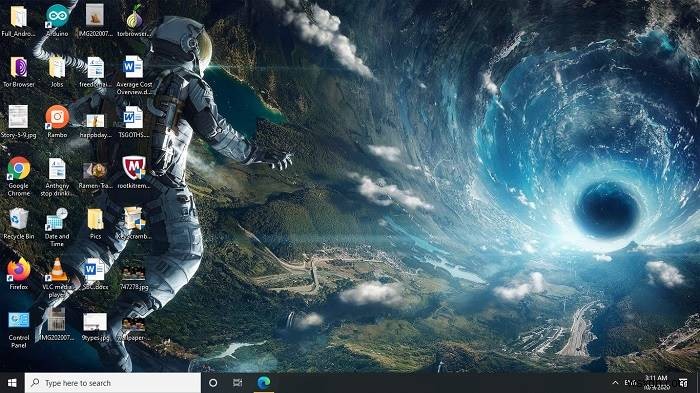Open Cortana circle button on taskbar
700x393 pixels.
pos(213,383)
